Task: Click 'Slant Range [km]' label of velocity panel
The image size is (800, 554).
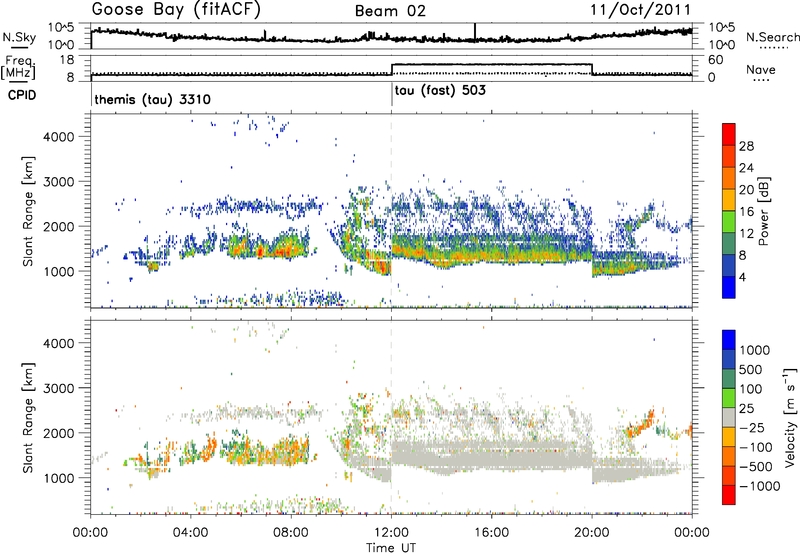Action: [28, 418]
